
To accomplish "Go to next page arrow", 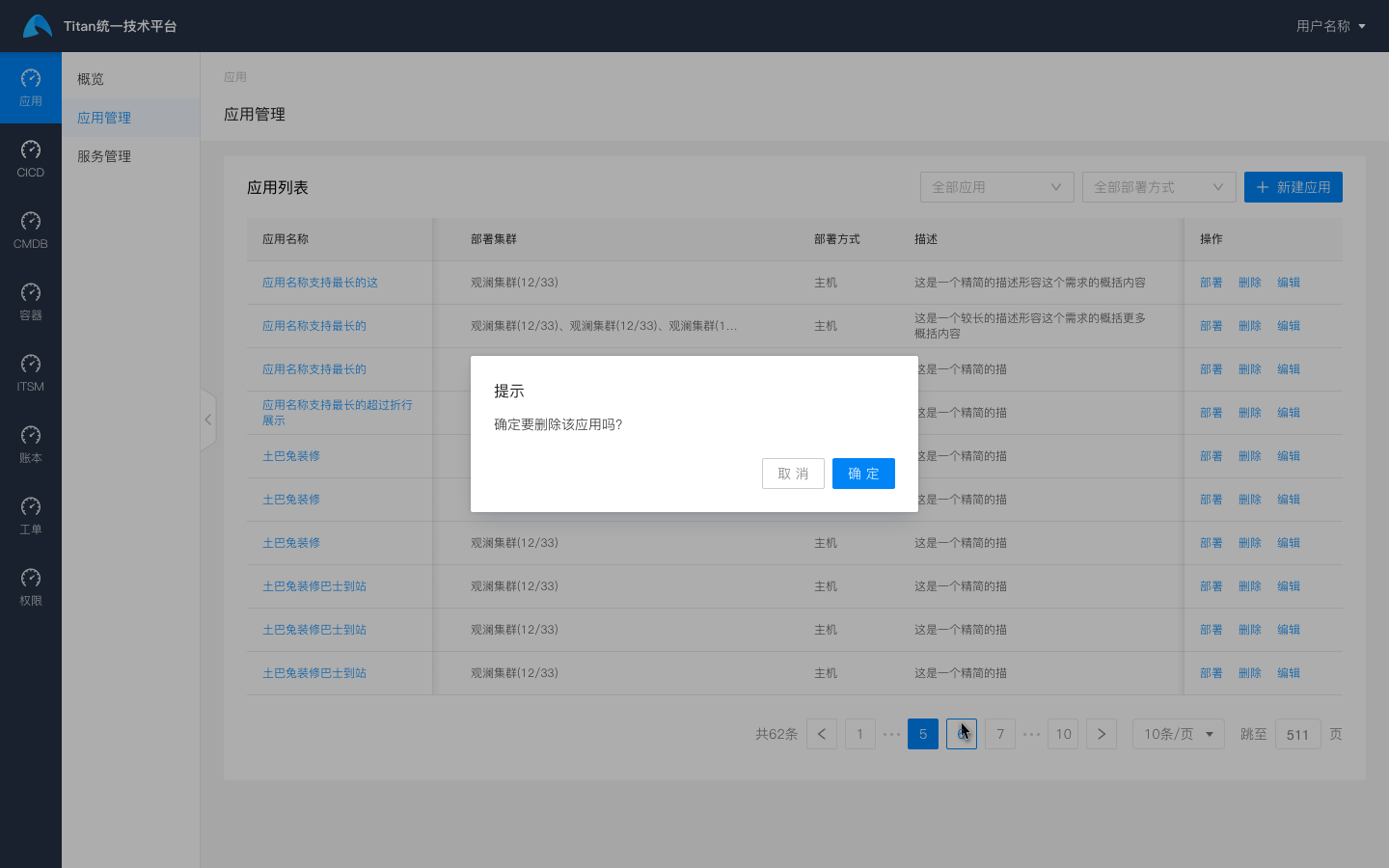I will (x=1102, y=734).
